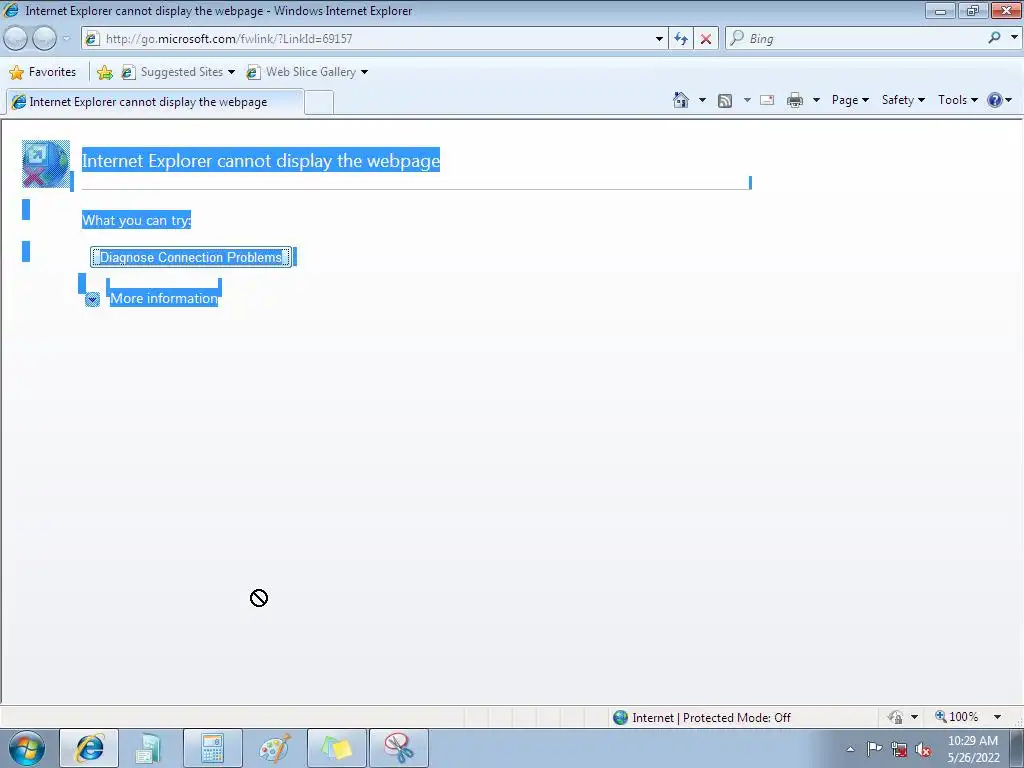Open the Safety menu
The height and width of the screenshot is (768, 1024).
pos(903,100)
